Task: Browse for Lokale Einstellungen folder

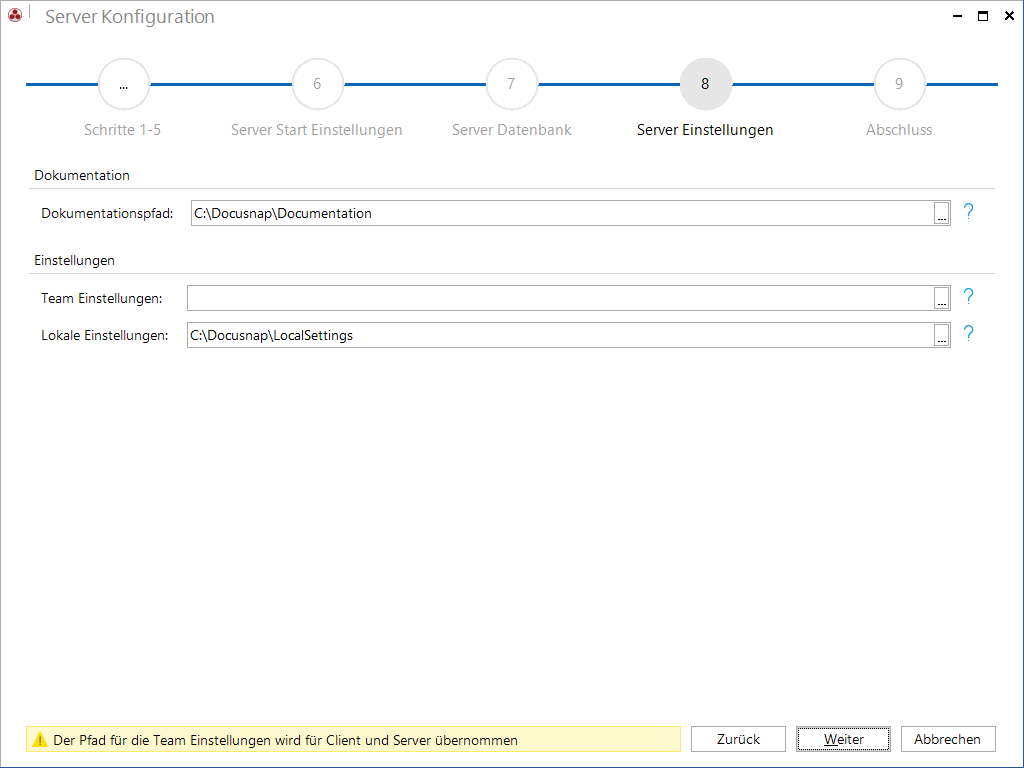Action: pos(941,336)
